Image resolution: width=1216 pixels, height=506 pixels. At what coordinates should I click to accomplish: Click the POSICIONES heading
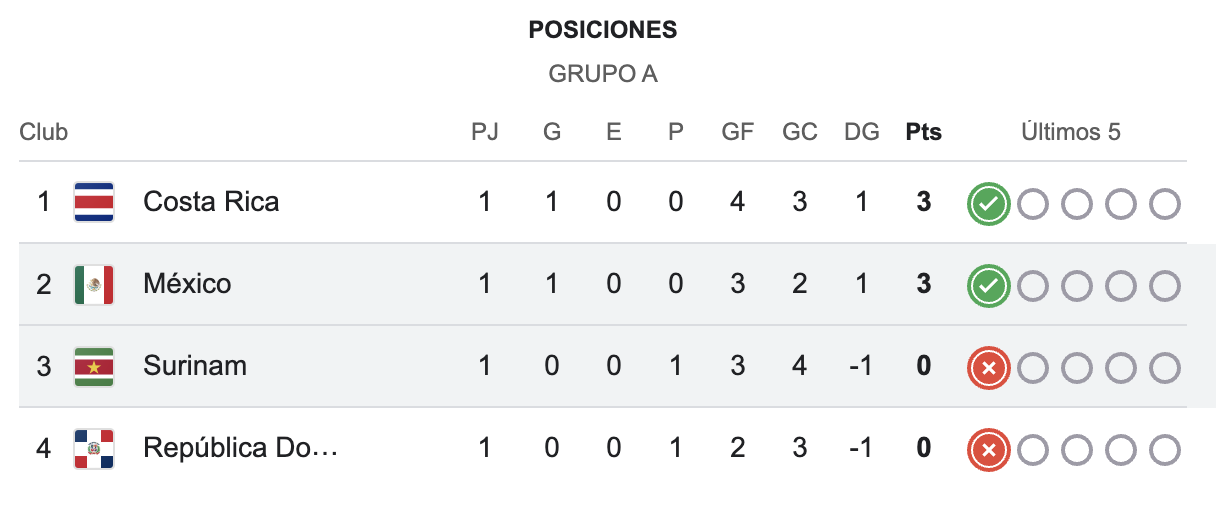pos(603,31)
